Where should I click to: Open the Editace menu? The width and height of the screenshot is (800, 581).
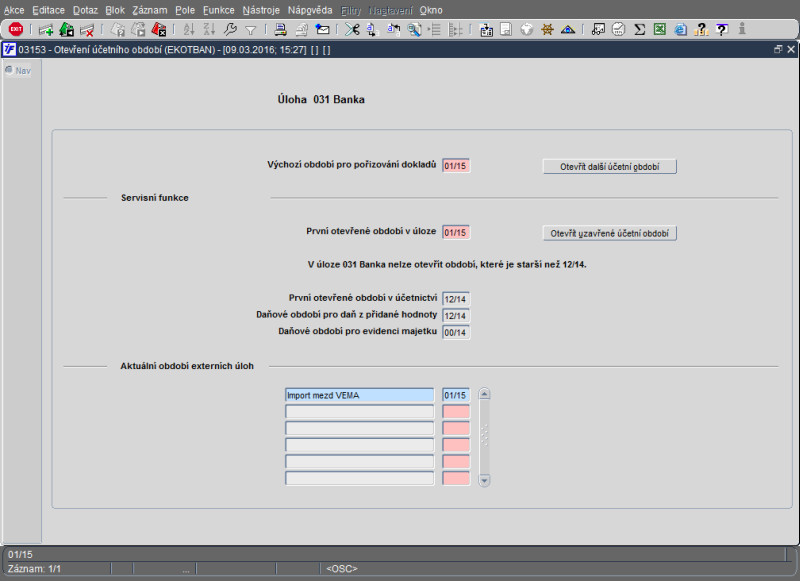(48, 10)
